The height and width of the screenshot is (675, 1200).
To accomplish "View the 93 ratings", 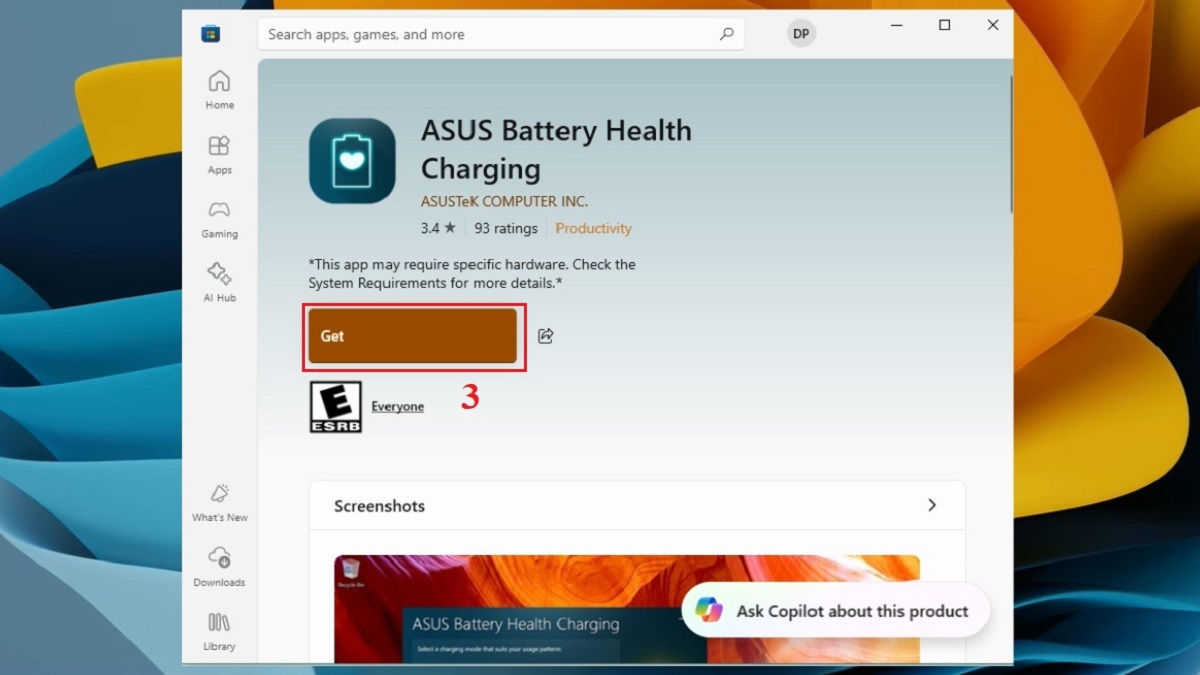I will 505,228.
